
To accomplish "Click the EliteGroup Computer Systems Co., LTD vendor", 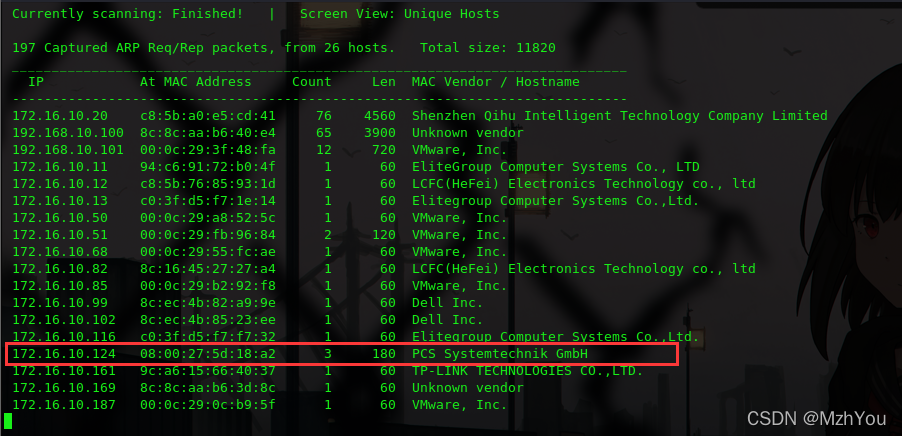I will click(556, 167).
